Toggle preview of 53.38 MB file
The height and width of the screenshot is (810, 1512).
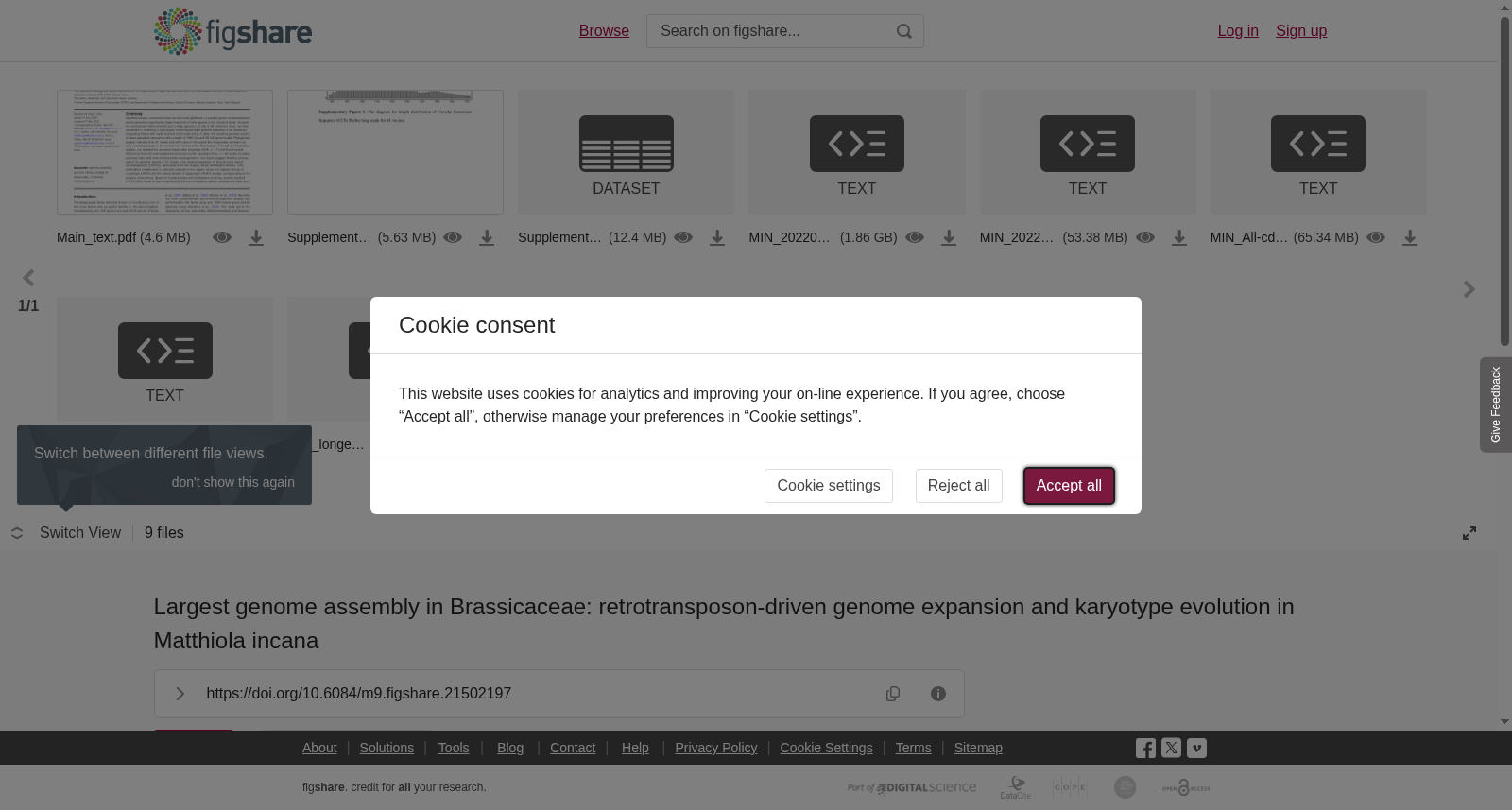1145,237
